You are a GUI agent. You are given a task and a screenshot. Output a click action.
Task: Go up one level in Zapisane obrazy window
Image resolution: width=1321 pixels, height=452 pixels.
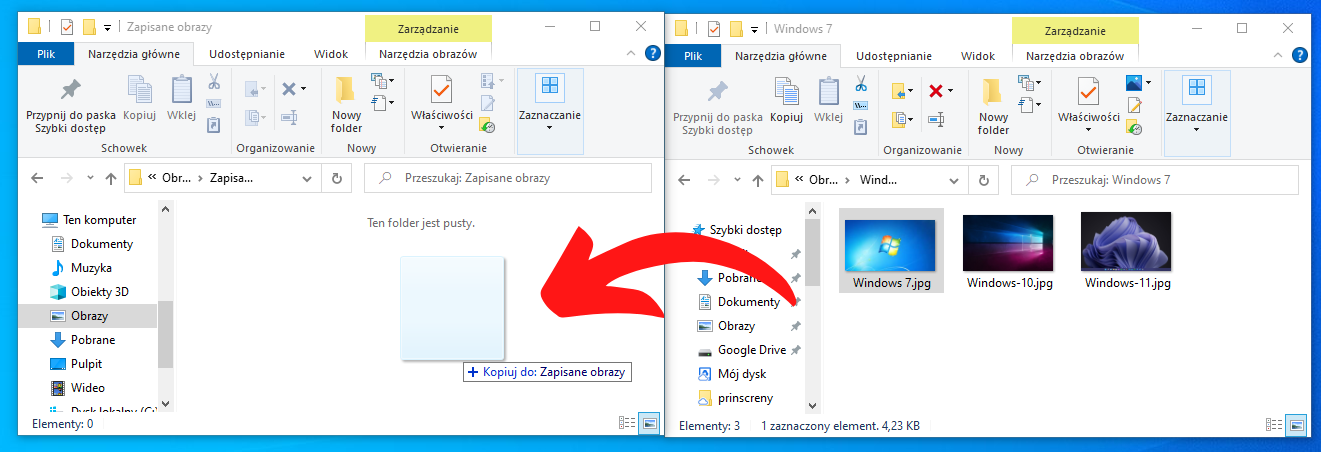coord(111,178)
